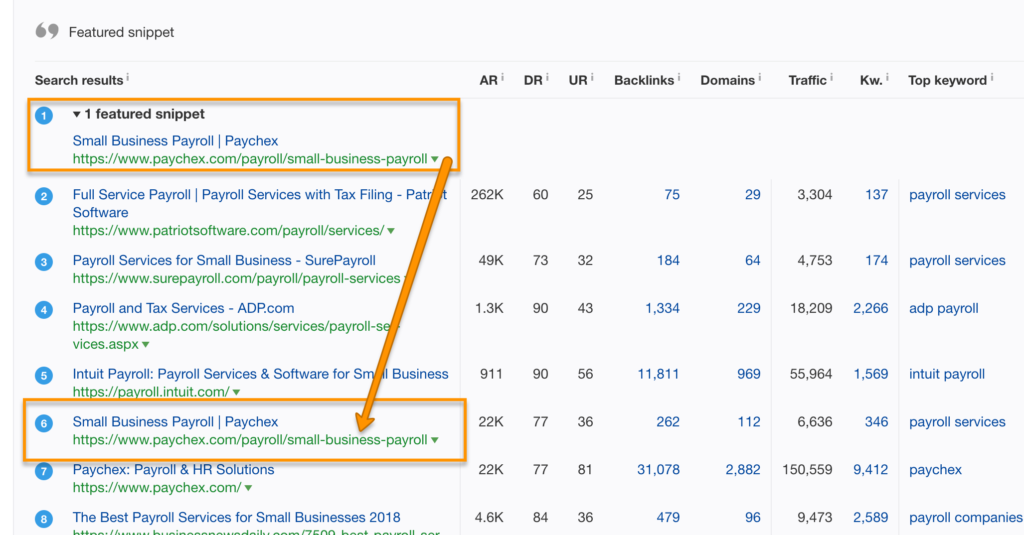Image resolution: width=1024 pixels, height=535 pixels.
Task: Click Traffic value 150,559
Action: point(807,470)
